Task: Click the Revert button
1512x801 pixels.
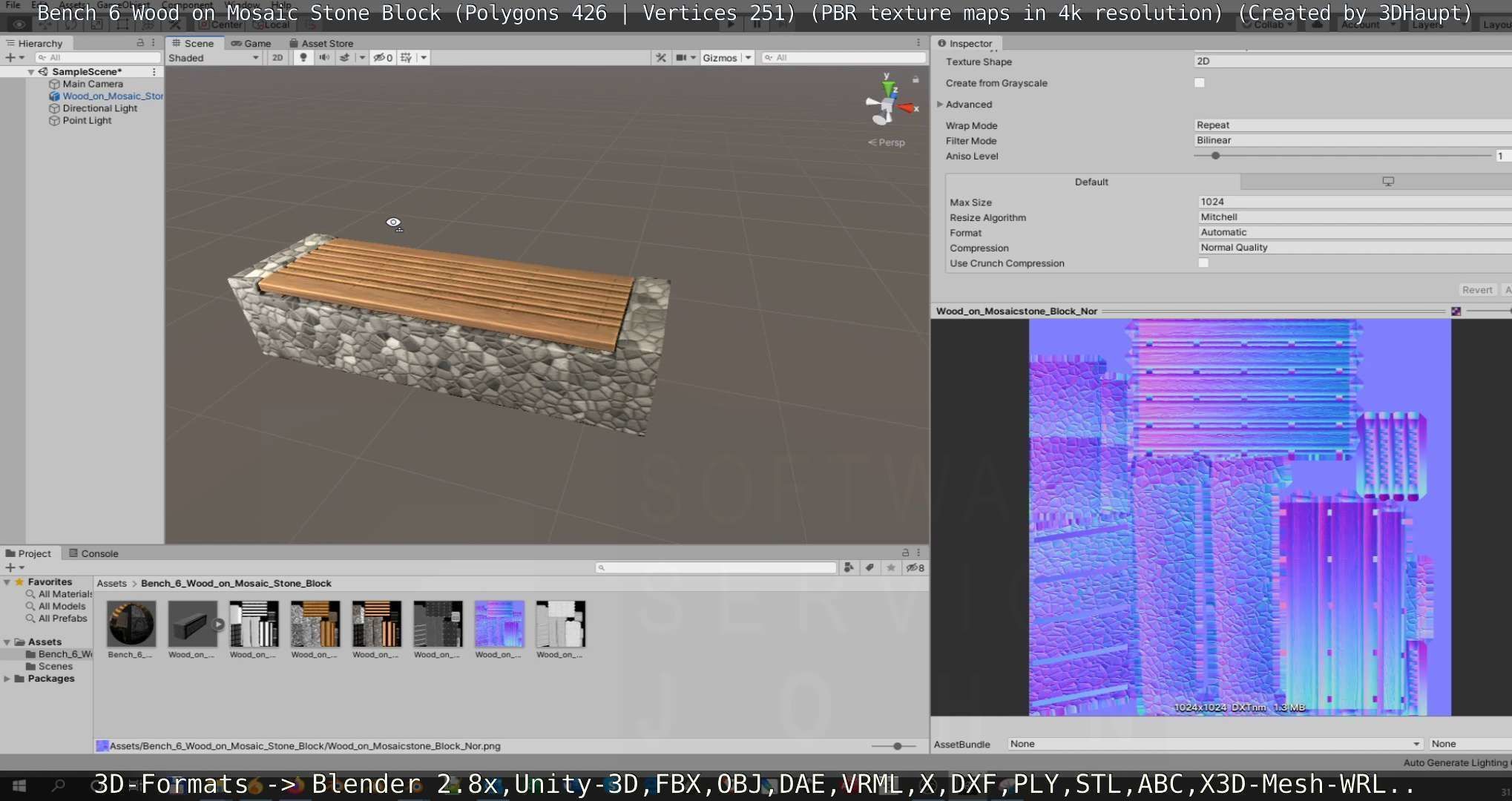Action: tap(1476, 290)
